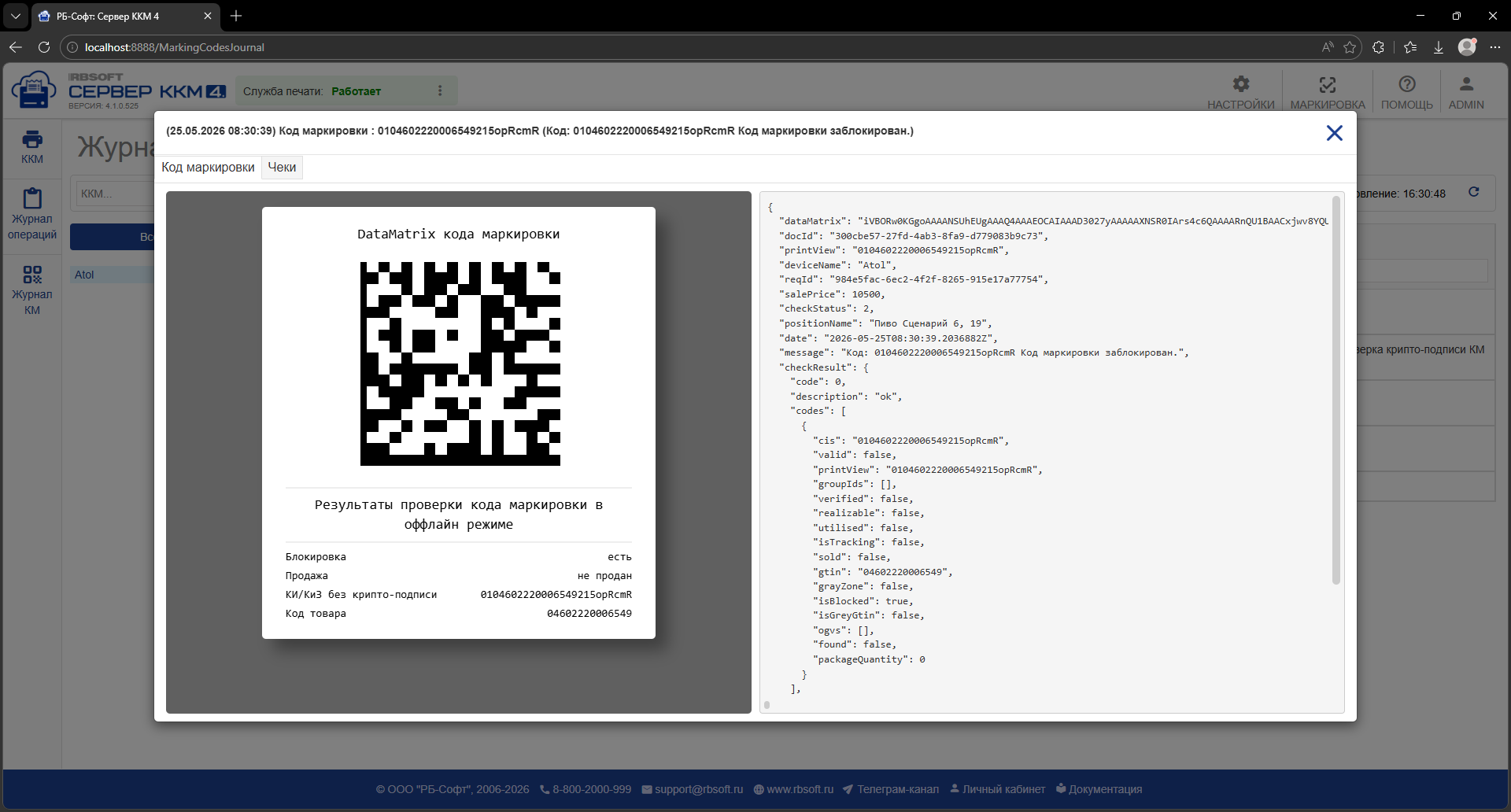Open the Помощь question mark icon
This screenshot has height=812, width=1511.
tap(1407, 84)
